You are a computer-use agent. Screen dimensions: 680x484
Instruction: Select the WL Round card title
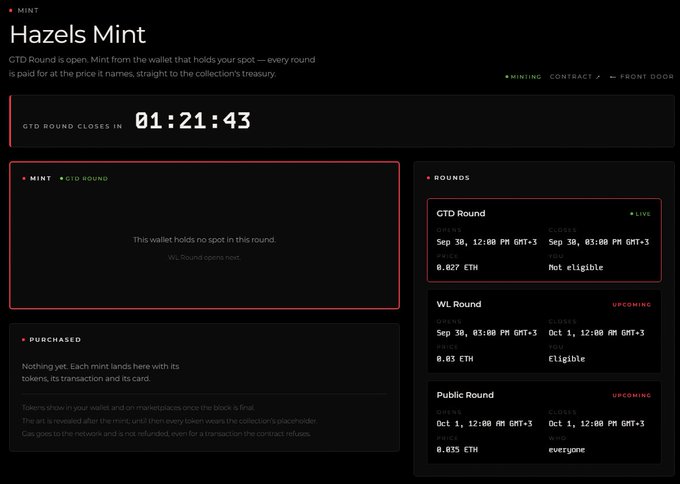pos(459,304)
